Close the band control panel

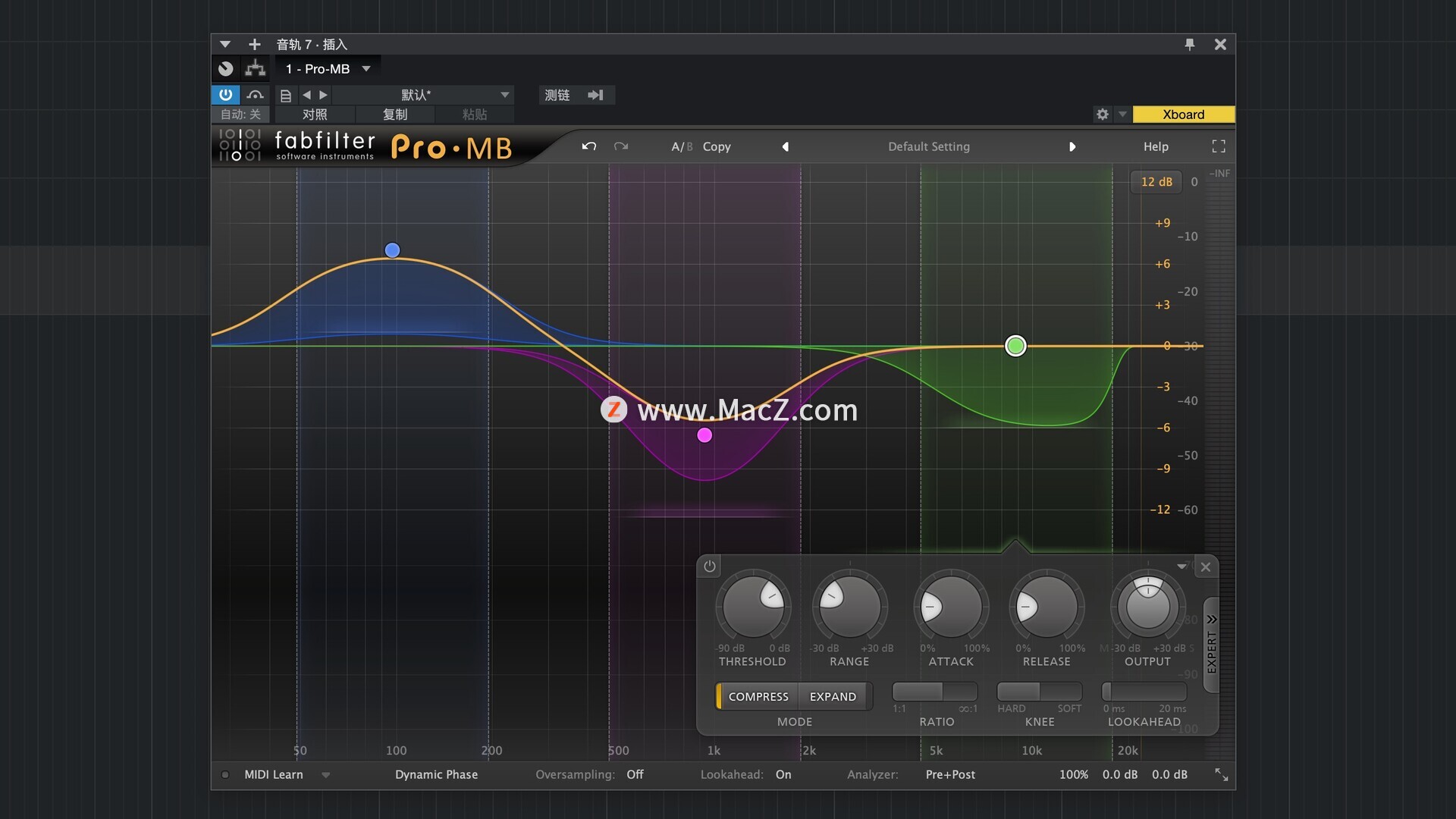(1206, 566)
